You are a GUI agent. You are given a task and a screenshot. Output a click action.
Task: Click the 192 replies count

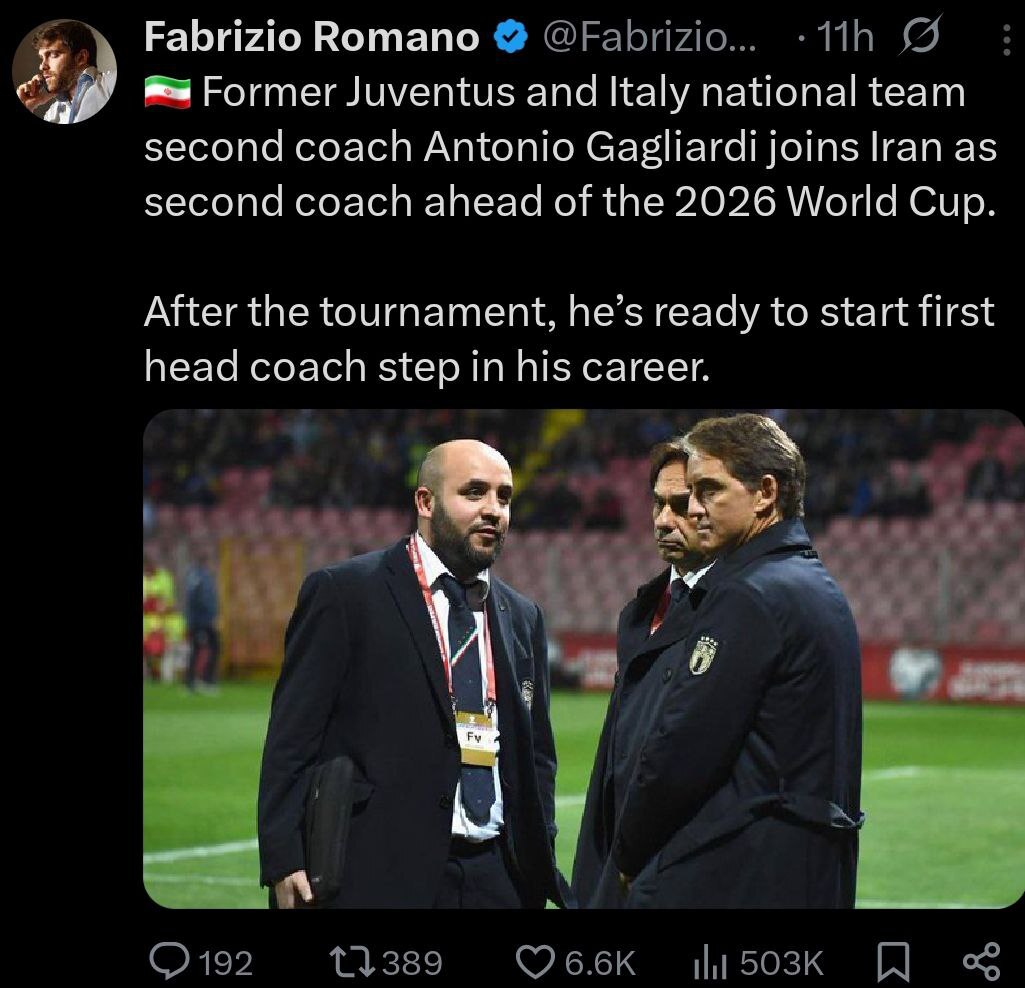pyautogui.click(x=225, y=963)
